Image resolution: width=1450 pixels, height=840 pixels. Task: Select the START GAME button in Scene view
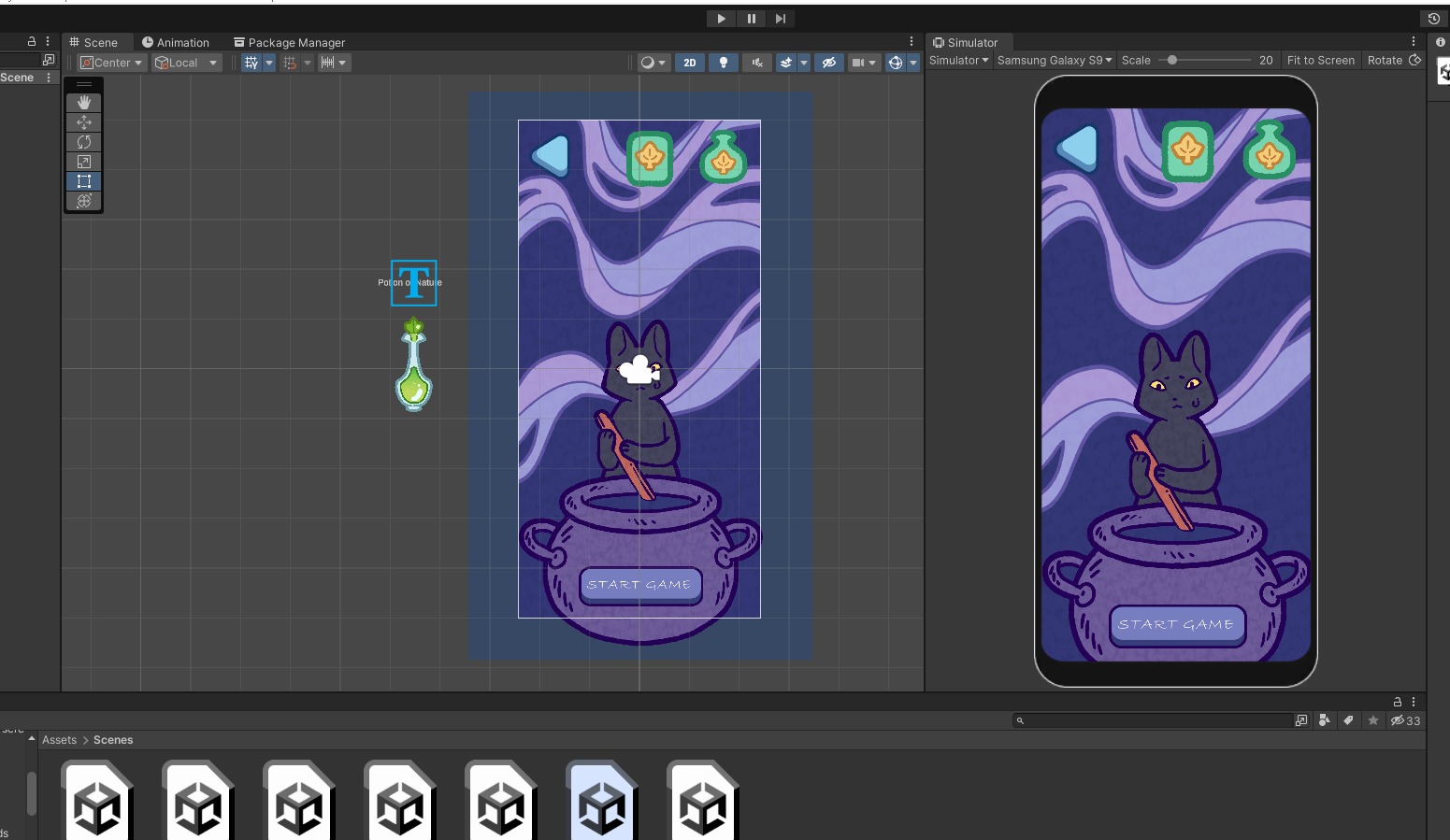[640, 585]
